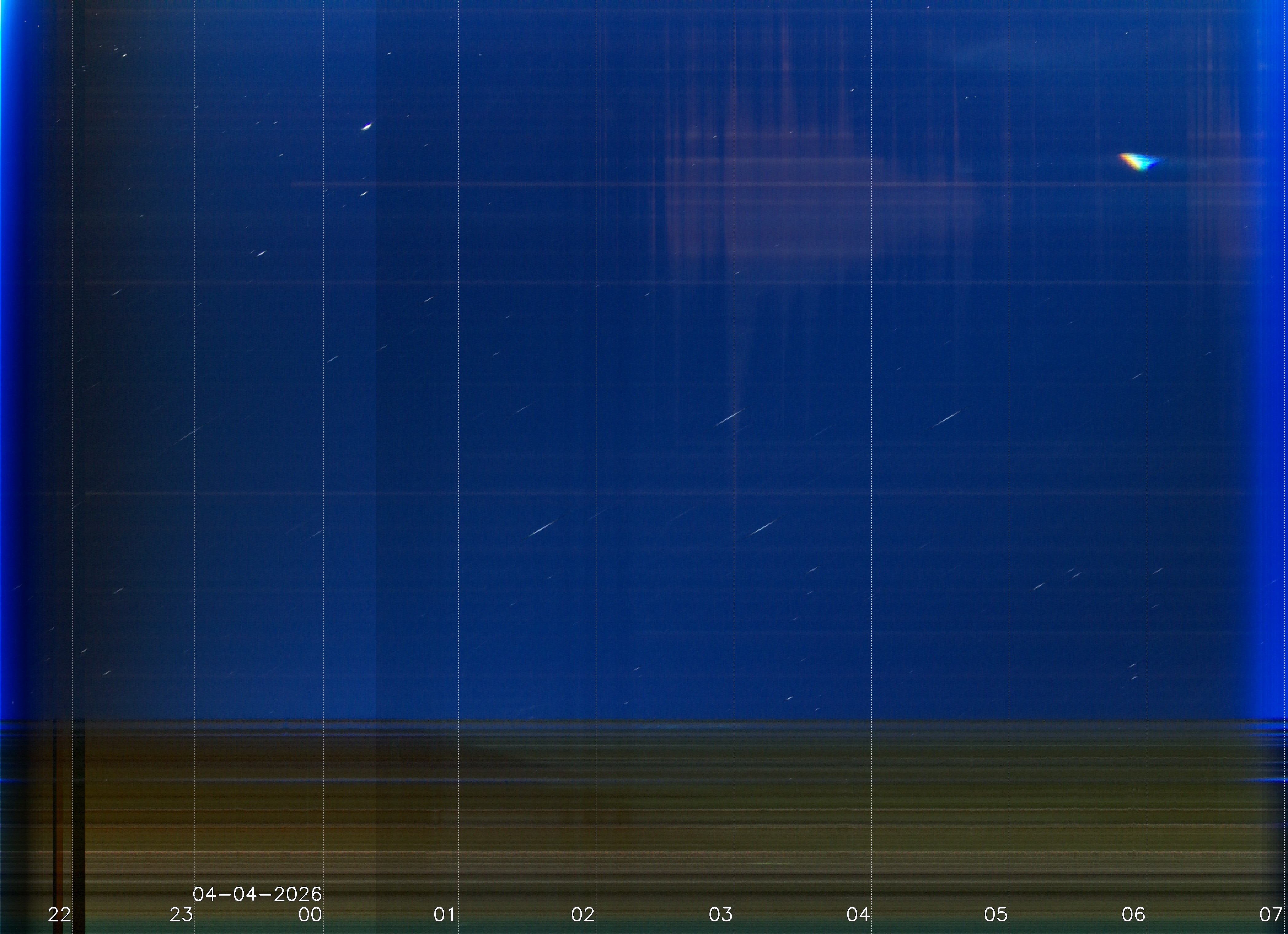Click the 03 hour label
The image size is (1288, 934).
(720, 915)
